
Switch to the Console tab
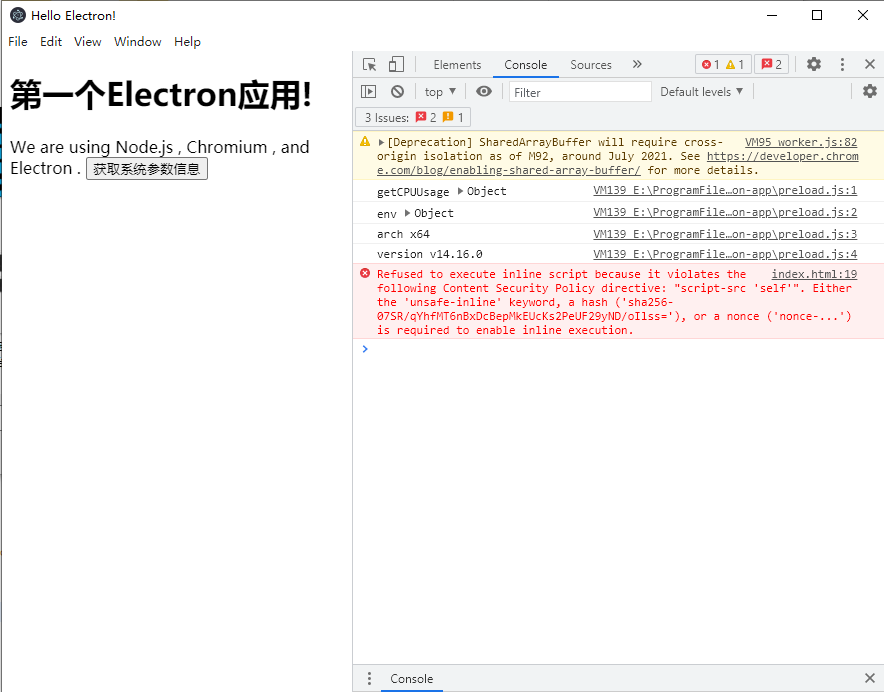point(525,65)
